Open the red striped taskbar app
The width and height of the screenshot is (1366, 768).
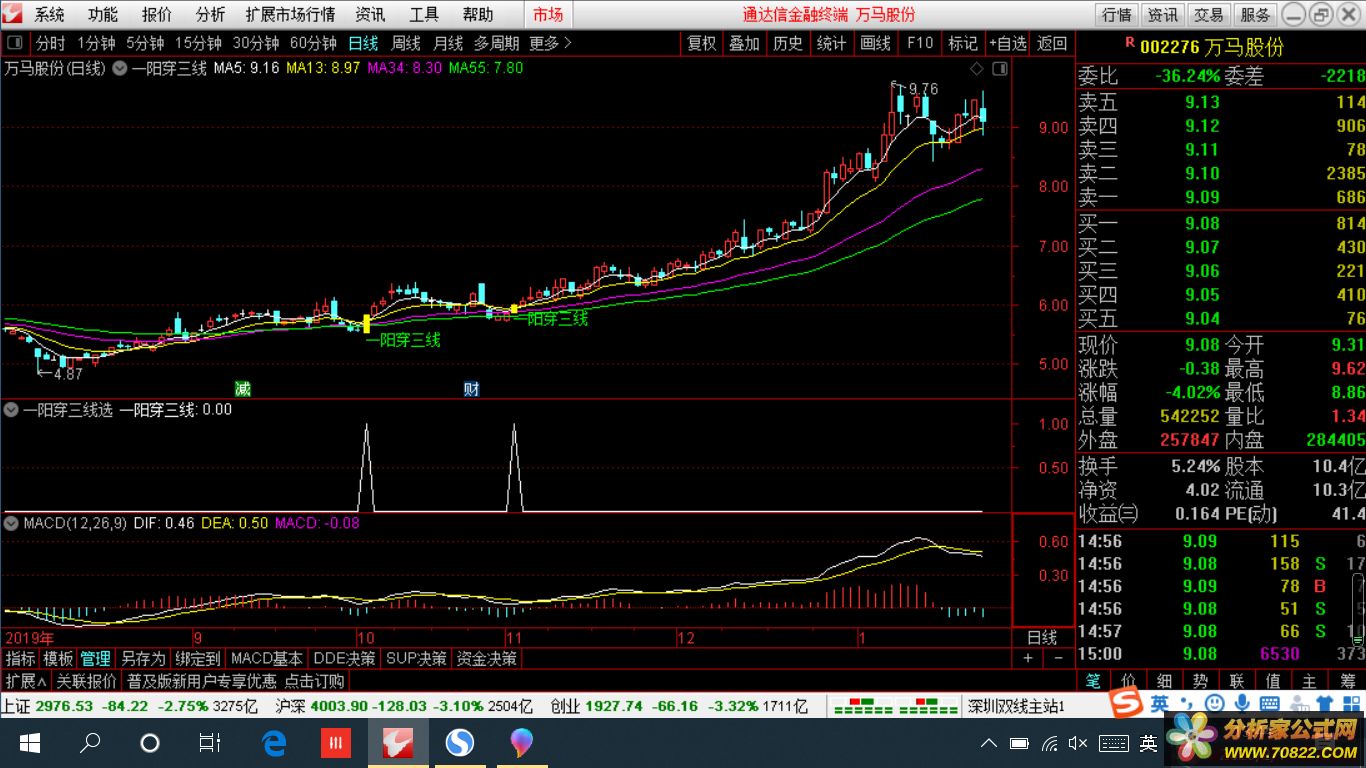pos(336,743)
